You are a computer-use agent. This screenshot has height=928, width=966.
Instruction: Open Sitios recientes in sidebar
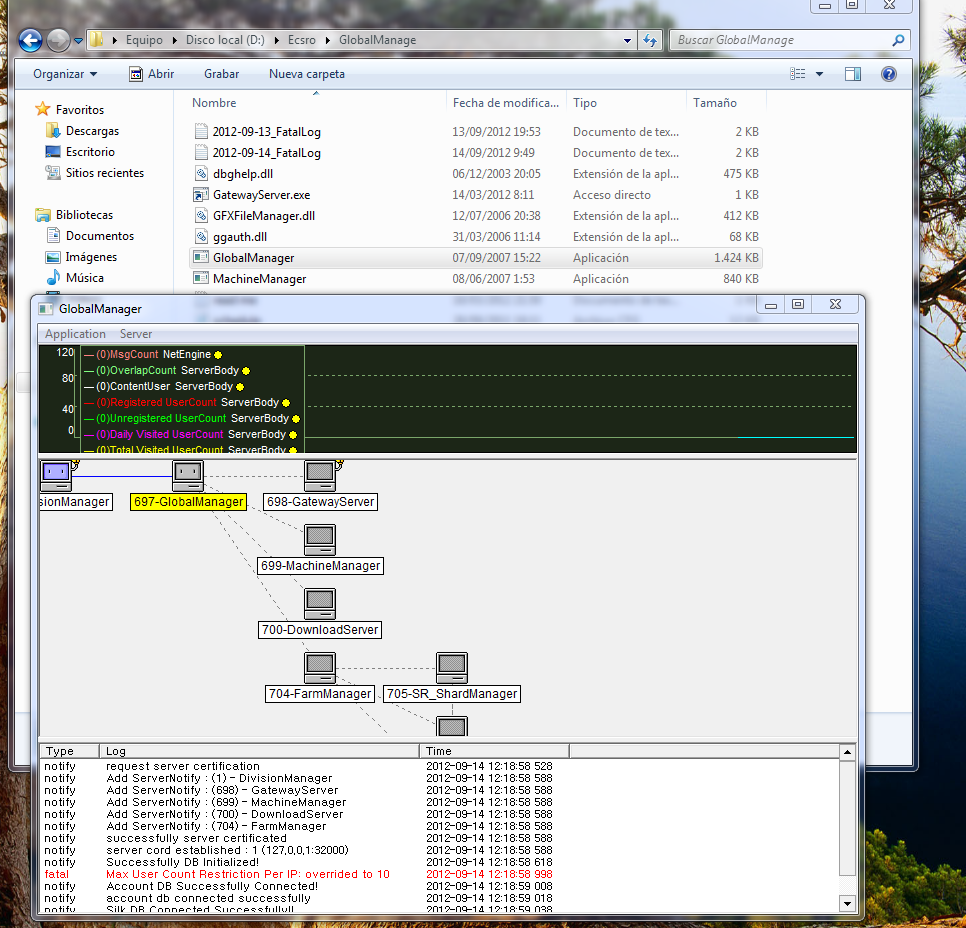pos(95,173)
